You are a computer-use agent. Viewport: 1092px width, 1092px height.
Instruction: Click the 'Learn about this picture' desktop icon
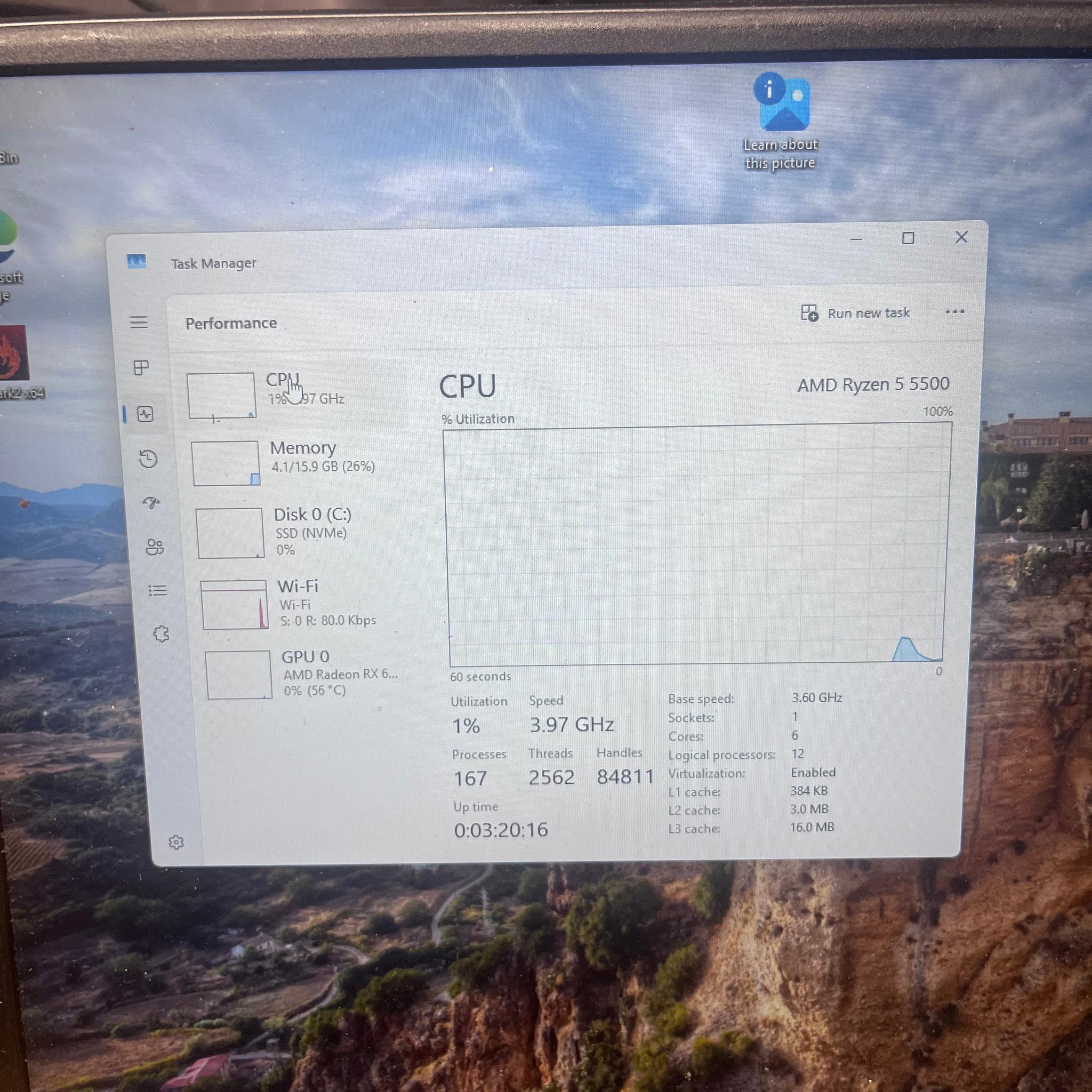coord(781,122)
